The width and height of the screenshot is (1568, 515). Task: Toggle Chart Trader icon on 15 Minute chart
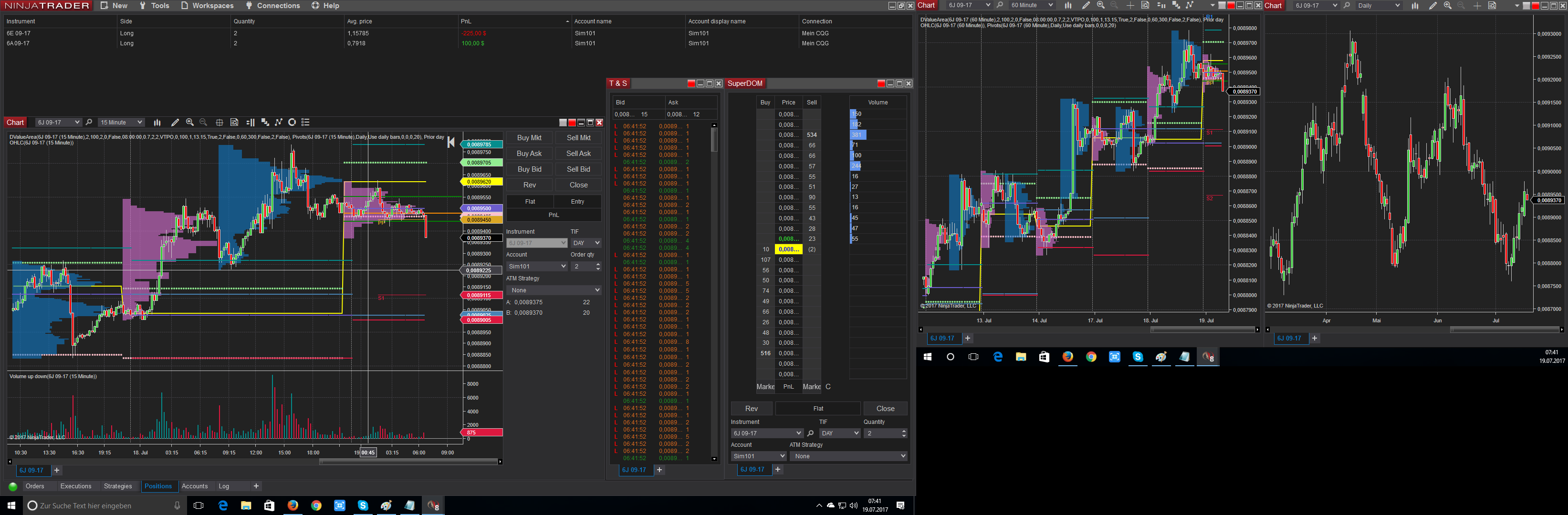tap(250, 122)
